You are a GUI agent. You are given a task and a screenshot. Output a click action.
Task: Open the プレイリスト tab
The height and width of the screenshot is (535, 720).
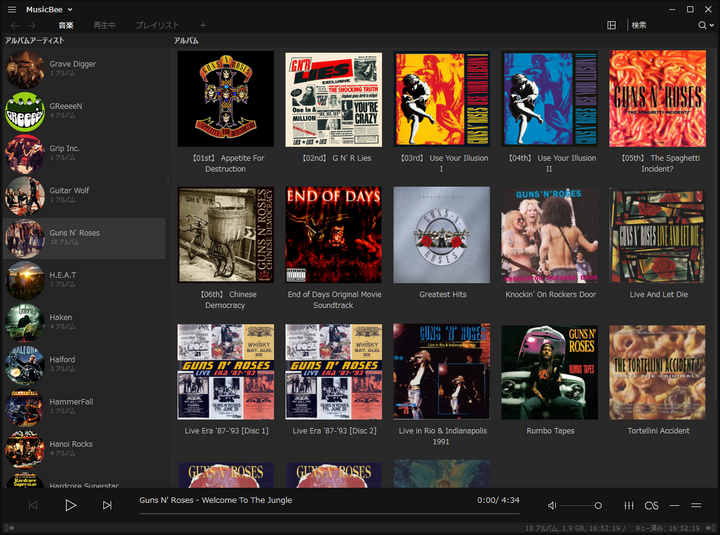point(157,26)
